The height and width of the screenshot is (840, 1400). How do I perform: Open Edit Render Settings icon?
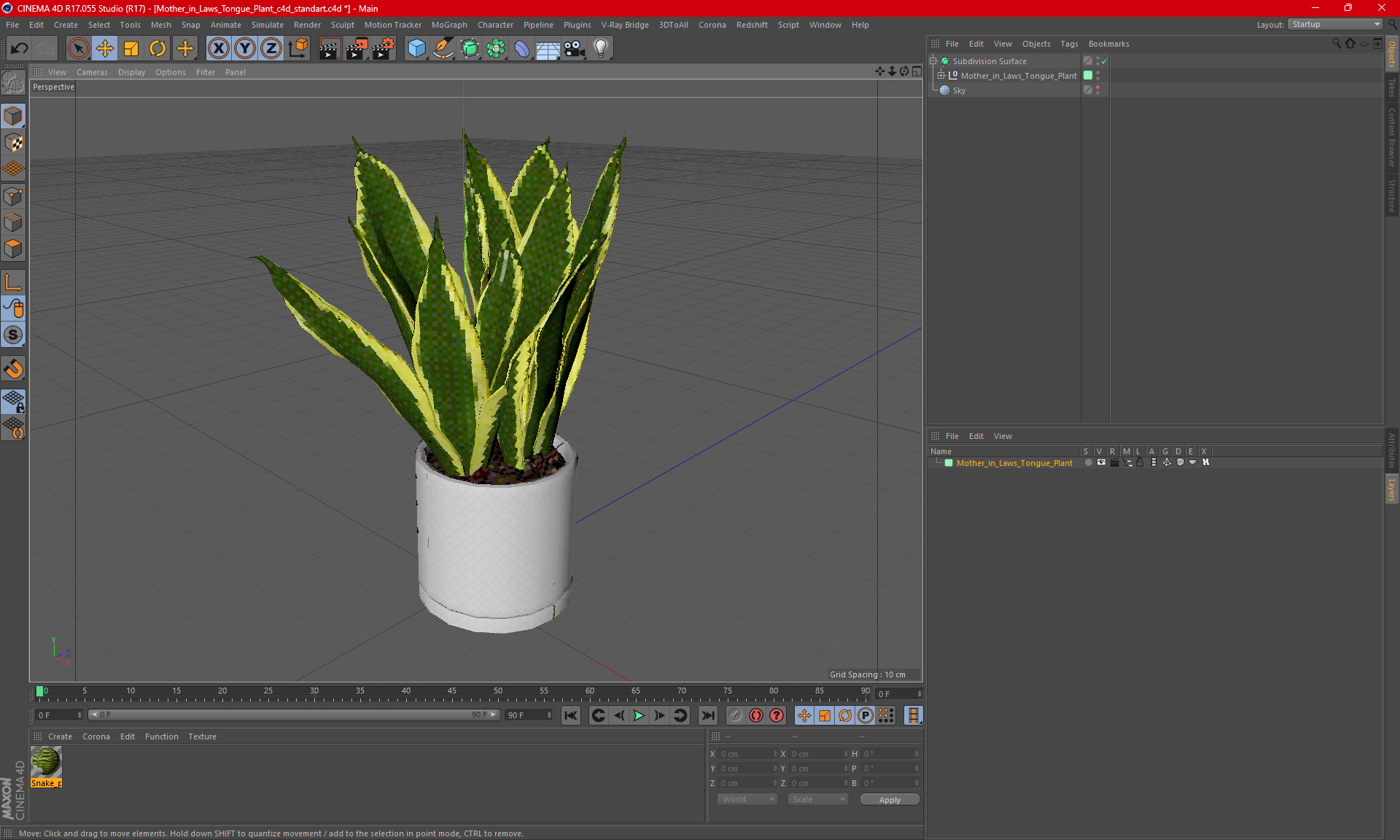(x=384, y=49)
